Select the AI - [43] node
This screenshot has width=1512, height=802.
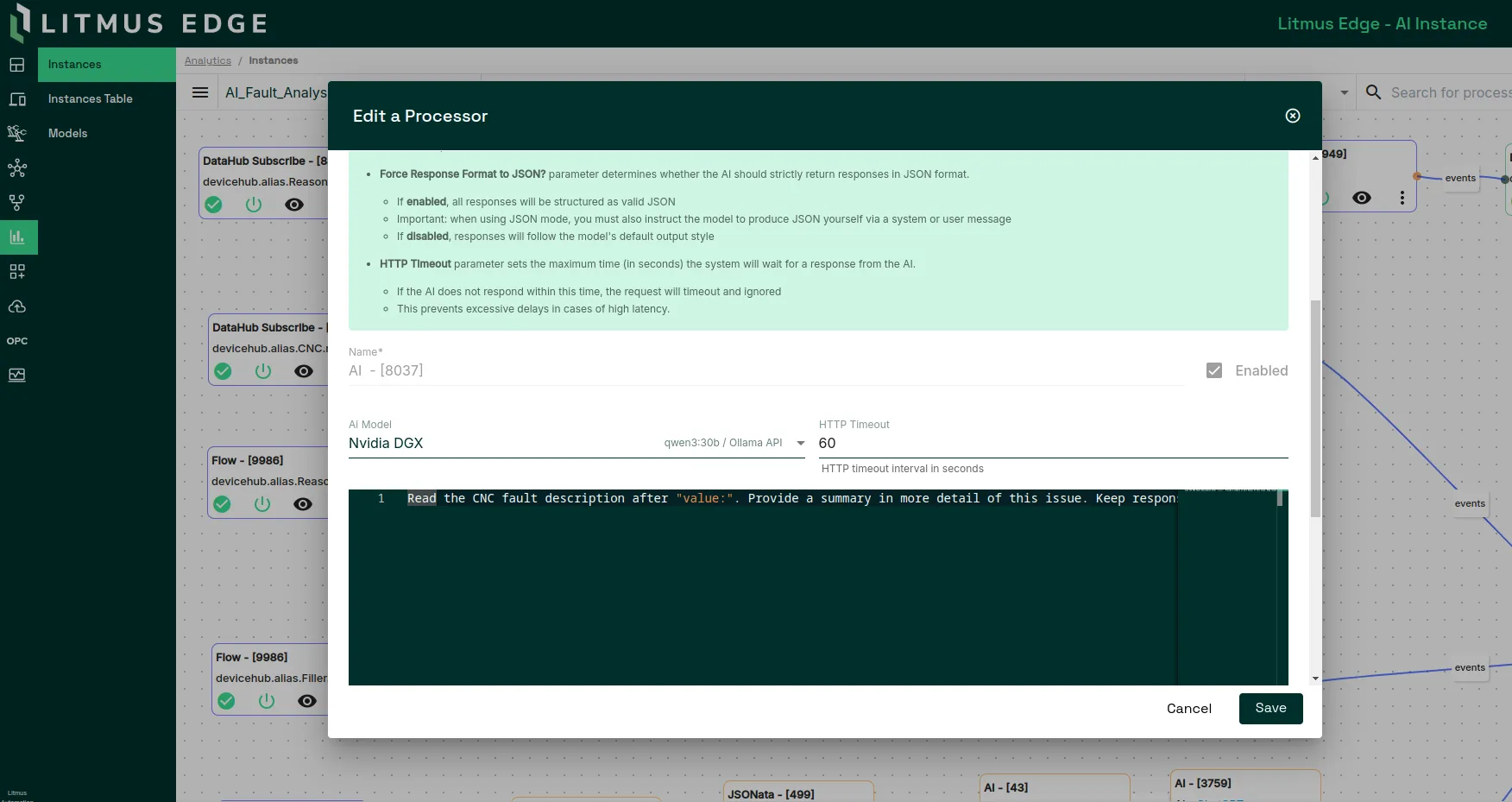pos(1055,787)
